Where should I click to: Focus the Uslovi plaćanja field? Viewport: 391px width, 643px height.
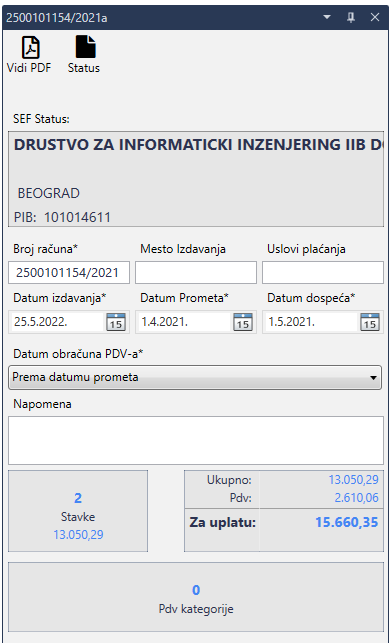click(323, 273)
